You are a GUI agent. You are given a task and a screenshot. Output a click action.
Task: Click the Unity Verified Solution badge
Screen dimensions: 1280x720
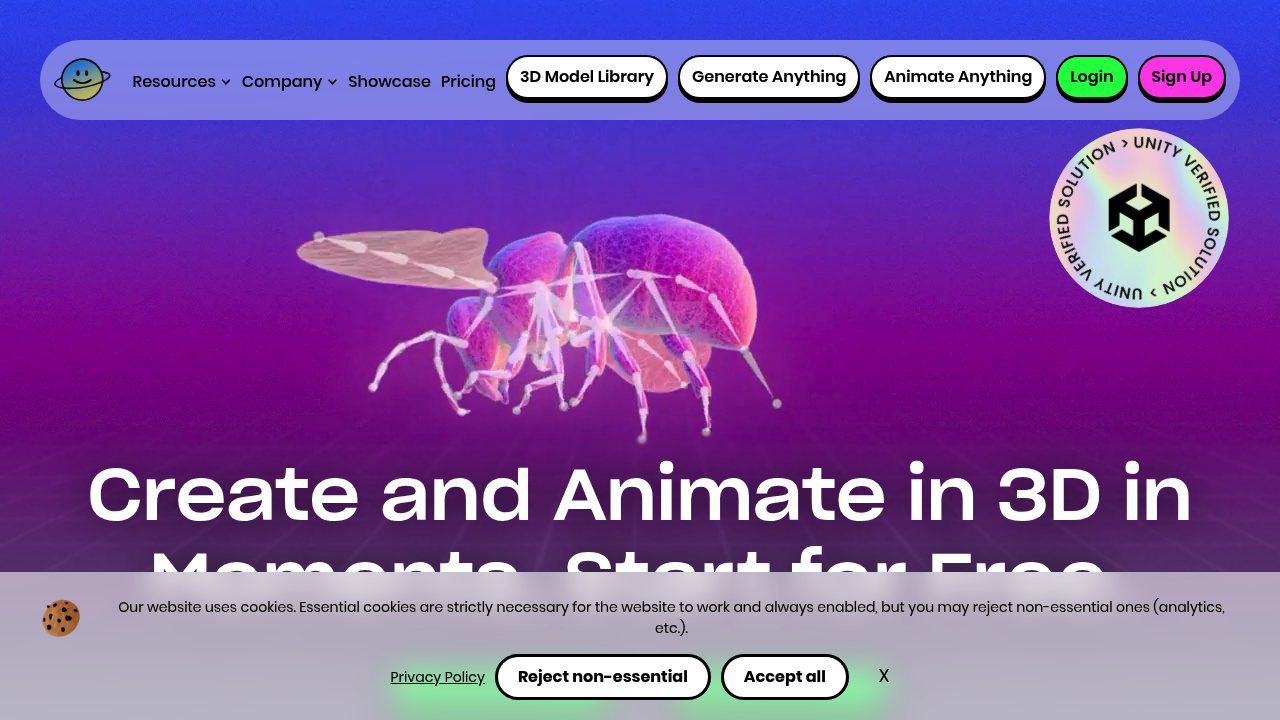pos(1139,218)
